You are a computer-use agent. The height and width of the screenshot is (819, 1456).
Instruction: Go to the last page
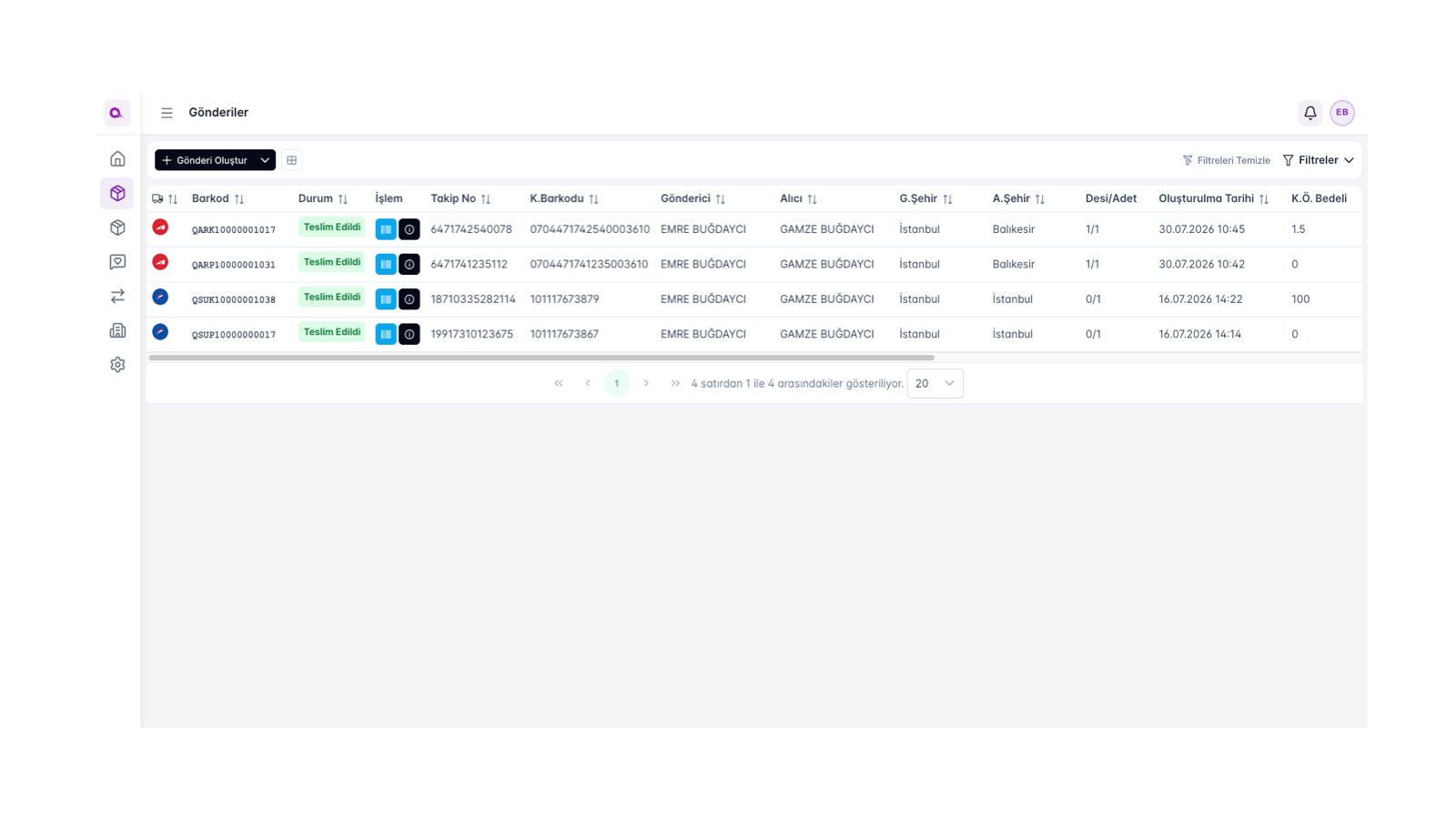675,383
